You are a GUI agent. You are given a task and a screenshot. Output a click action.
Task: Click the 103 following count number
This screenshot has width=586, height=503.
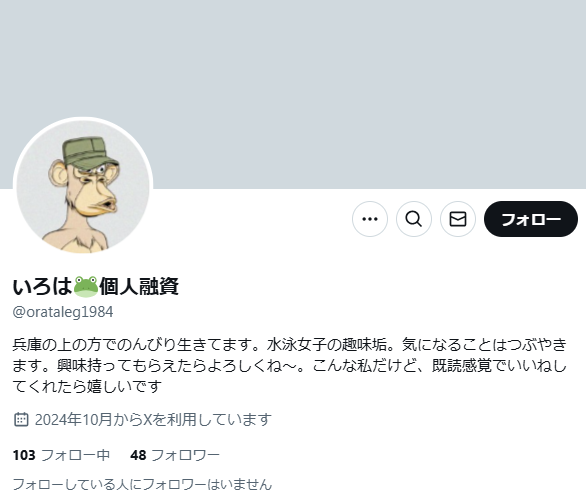click(24, 455)
